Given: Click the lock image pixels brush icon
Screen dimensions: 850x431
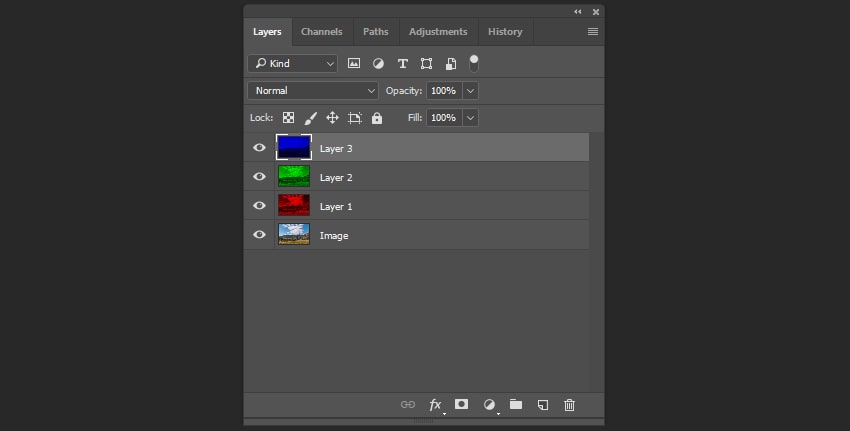Looking at the screenshot, I should pos(310,118).
